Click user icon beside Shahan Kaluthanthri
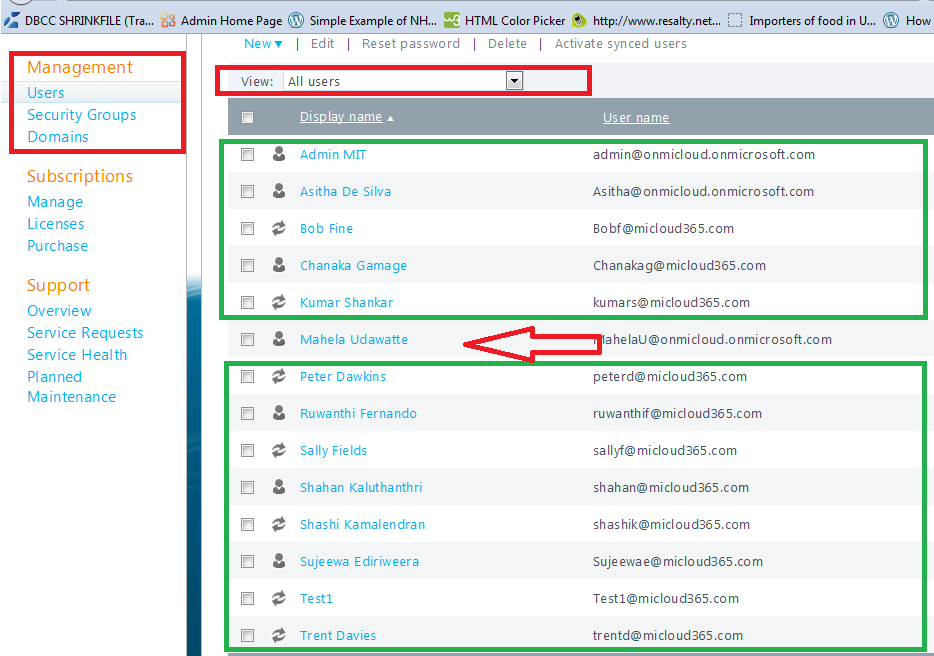The width and height of the screenshot is (934, 656). (x=279, y=487)
